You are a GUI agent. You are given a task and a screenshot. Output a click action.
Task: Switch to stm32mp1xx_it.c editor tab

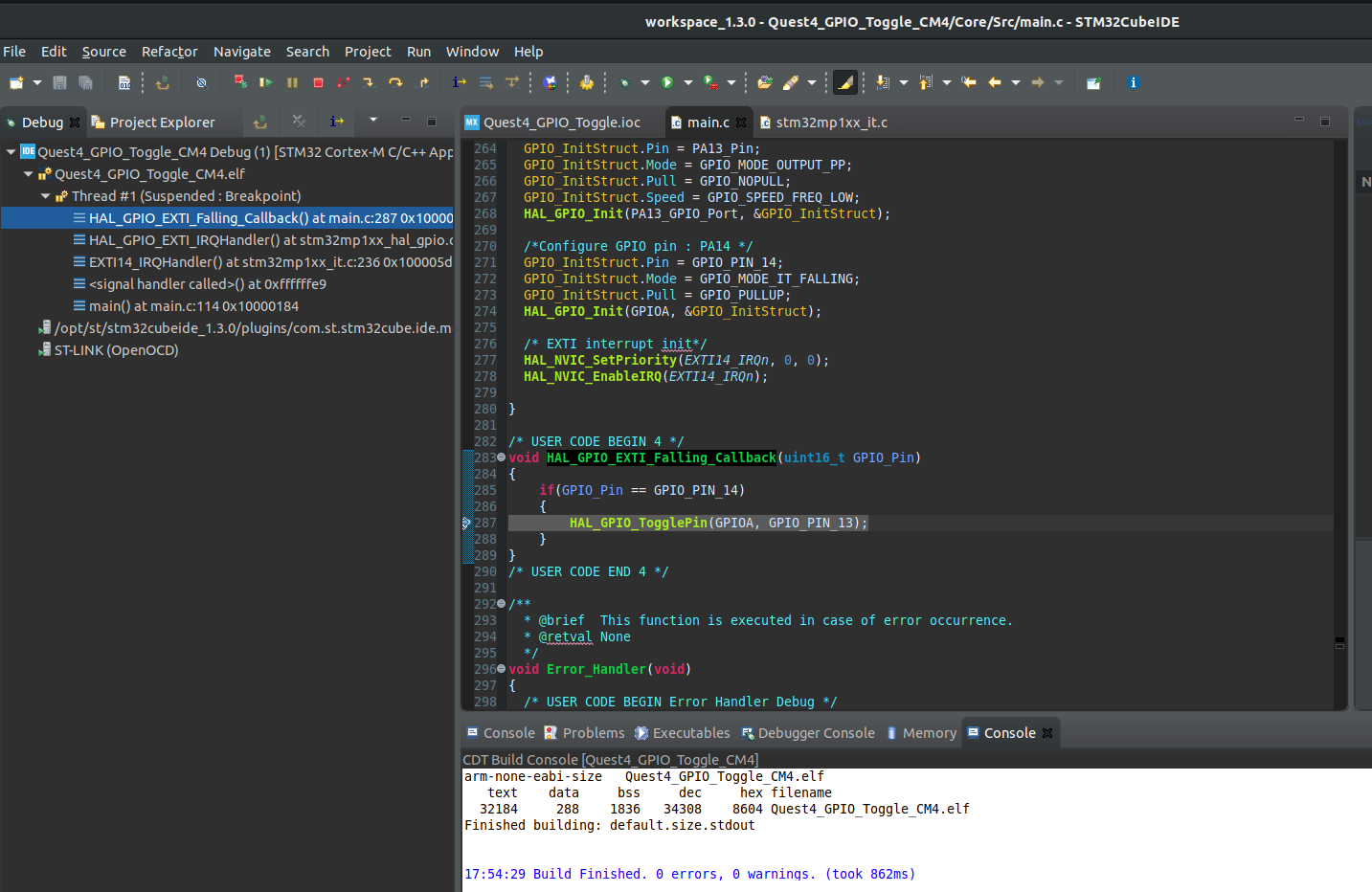pos(823,123)
